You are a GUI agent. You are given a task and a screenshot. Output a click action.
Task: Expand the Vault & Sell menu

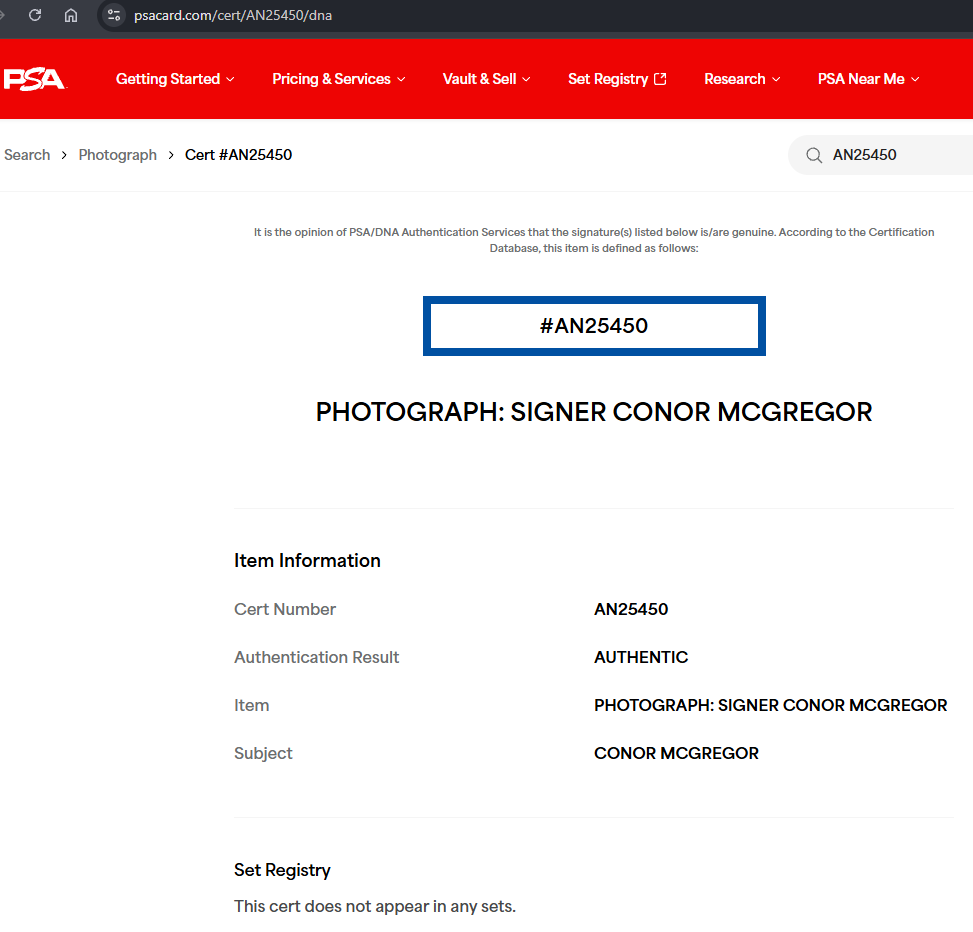click(x=486, y=79)
